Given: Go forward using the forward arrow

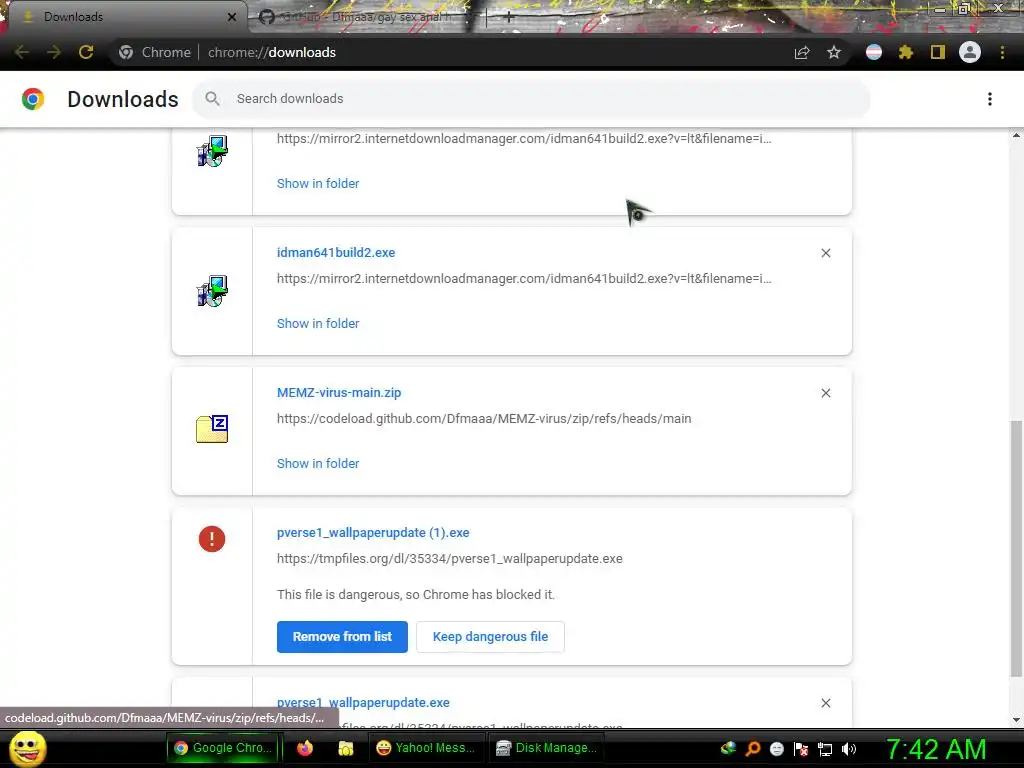Looking at the screenshot, I should click(54, 52).
